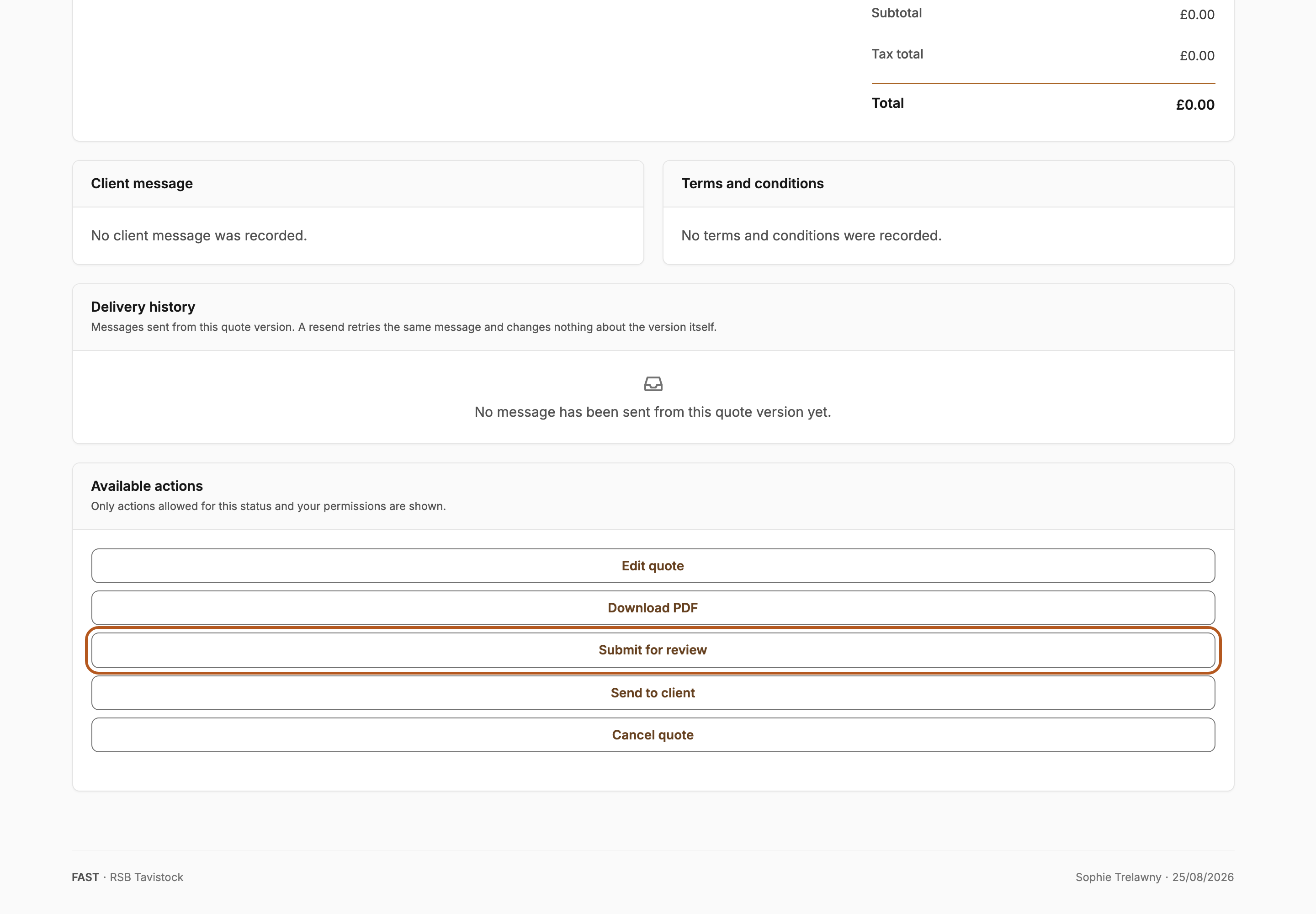The image size is (1316, 914).
Task: Select the Client message heading
Action: point(142,183)
